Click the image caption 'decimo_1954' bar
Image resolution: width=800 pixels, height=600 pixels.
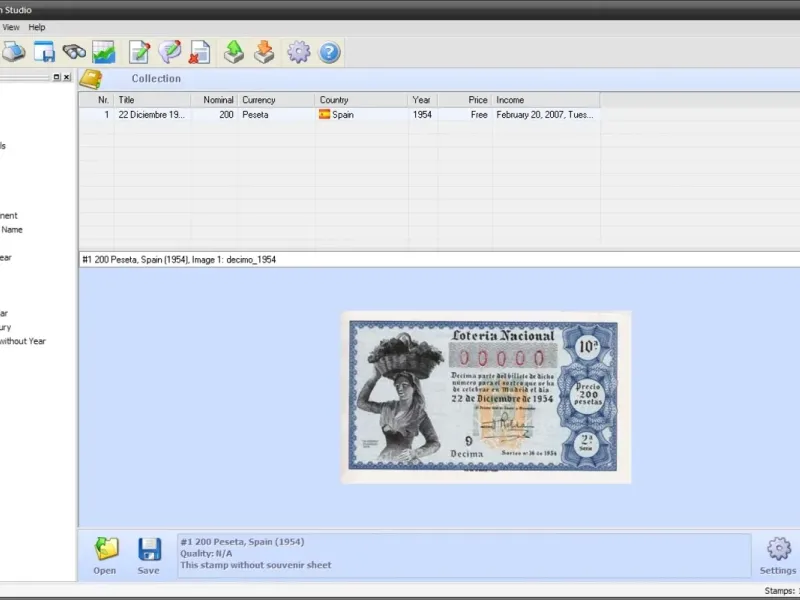point(439,260)
